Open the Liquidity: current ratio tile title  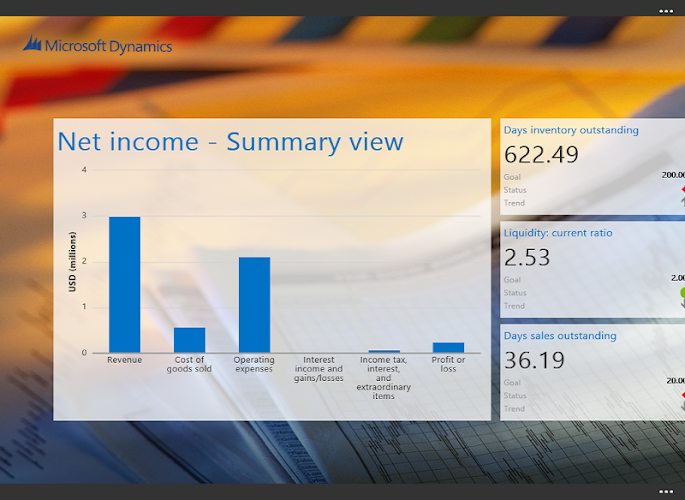558,233
